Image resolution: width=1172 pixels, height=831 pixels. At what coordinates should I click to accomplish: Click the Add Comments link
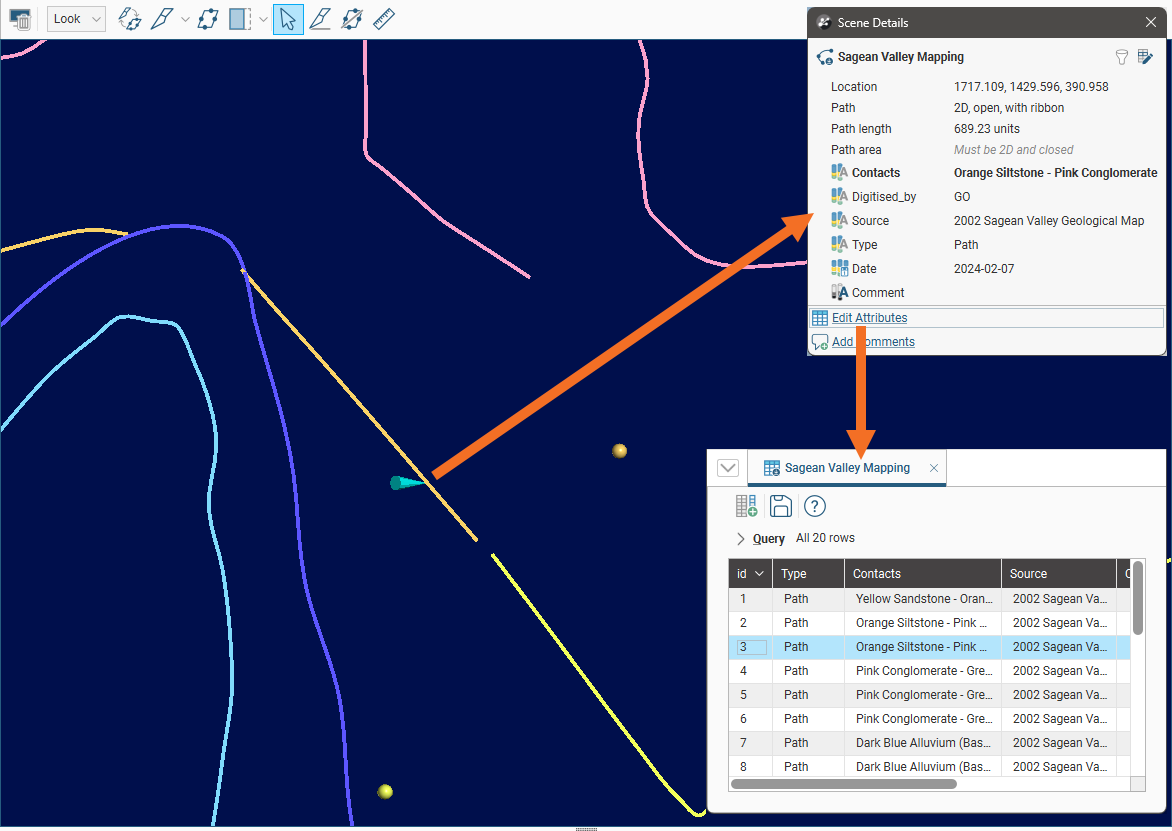pyautogui.click(x=873, y=342)
